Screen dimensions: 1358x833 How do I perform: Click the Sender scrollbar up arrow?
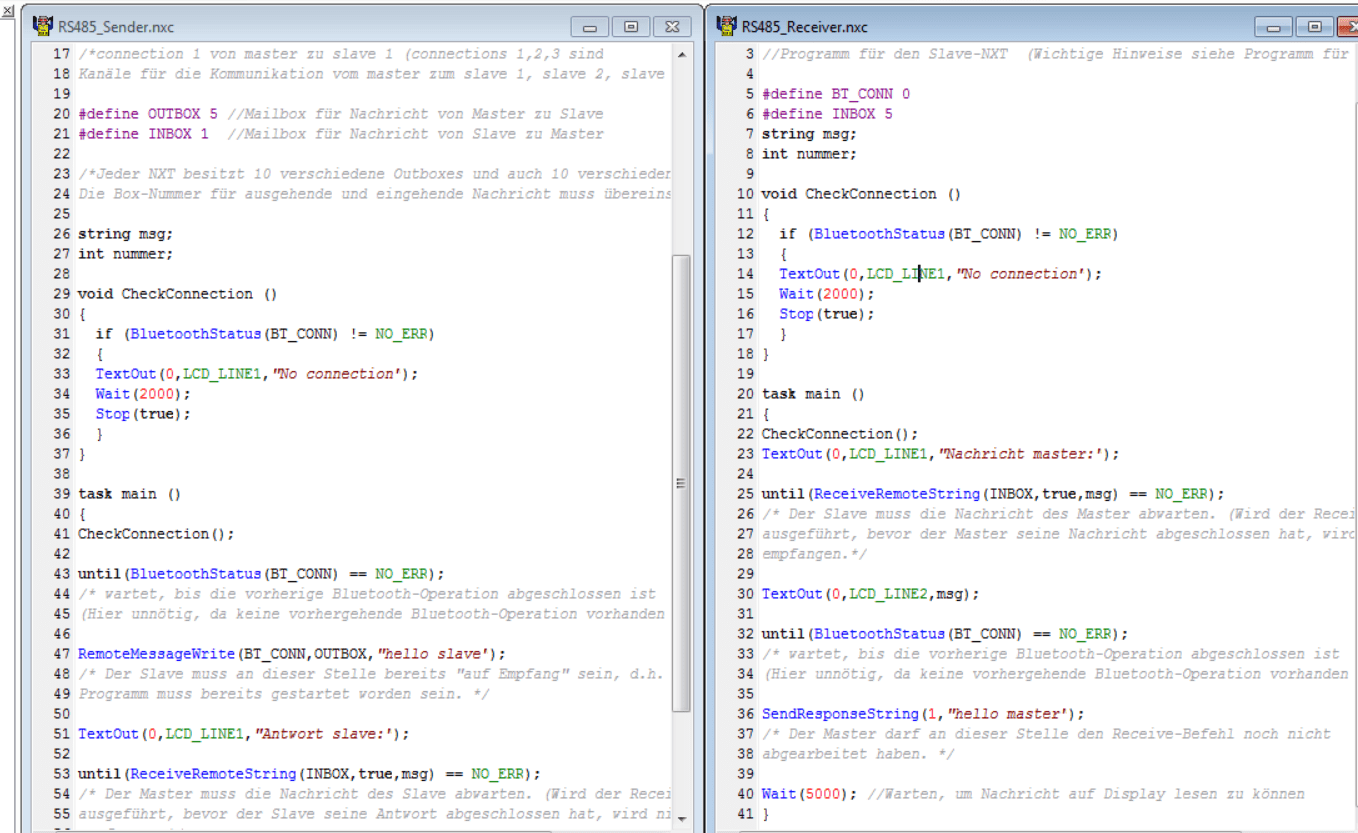tap(682, 54)
